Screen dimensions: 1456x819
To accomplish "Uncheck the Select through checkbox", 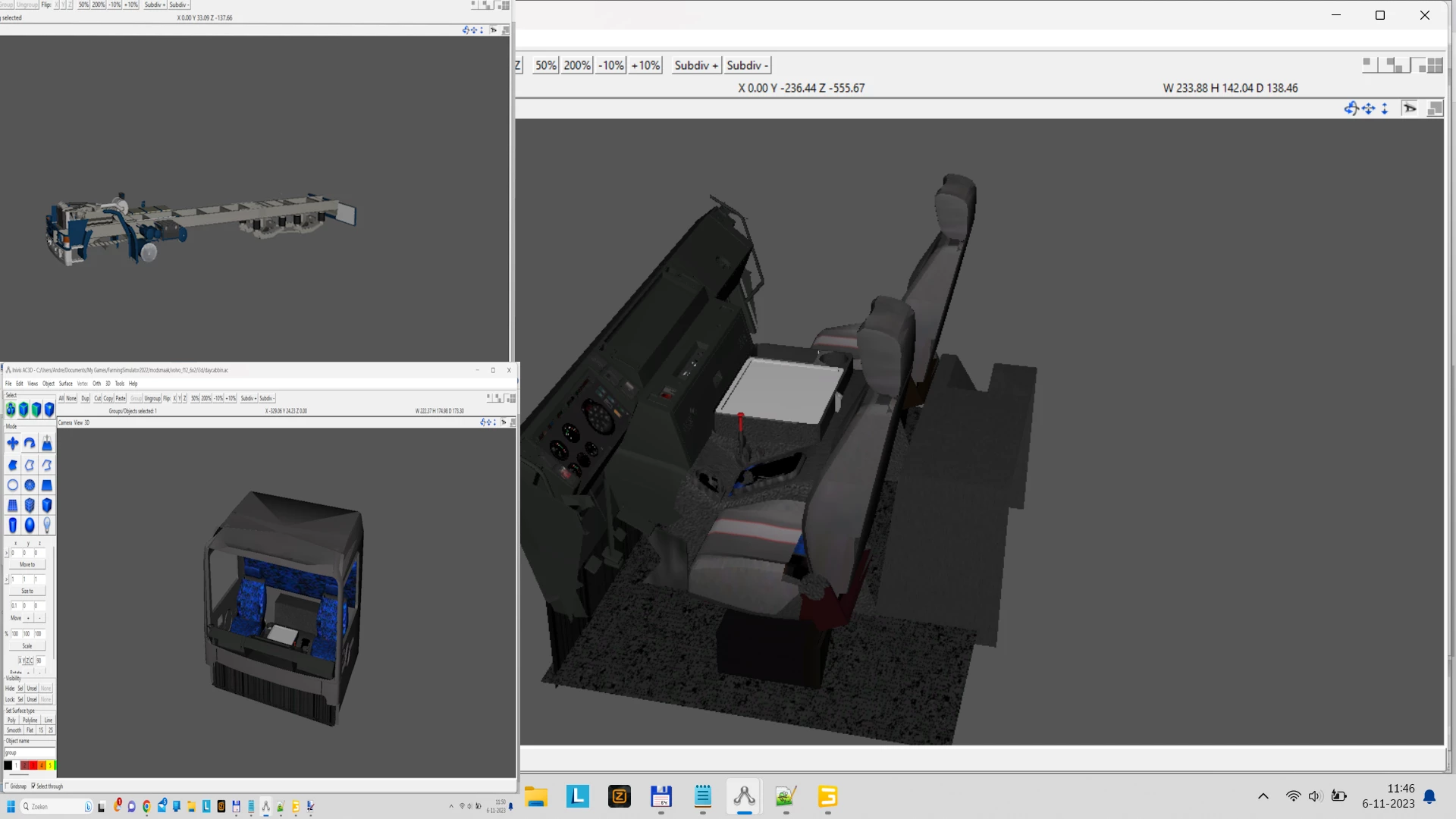I will pos(33,786).
